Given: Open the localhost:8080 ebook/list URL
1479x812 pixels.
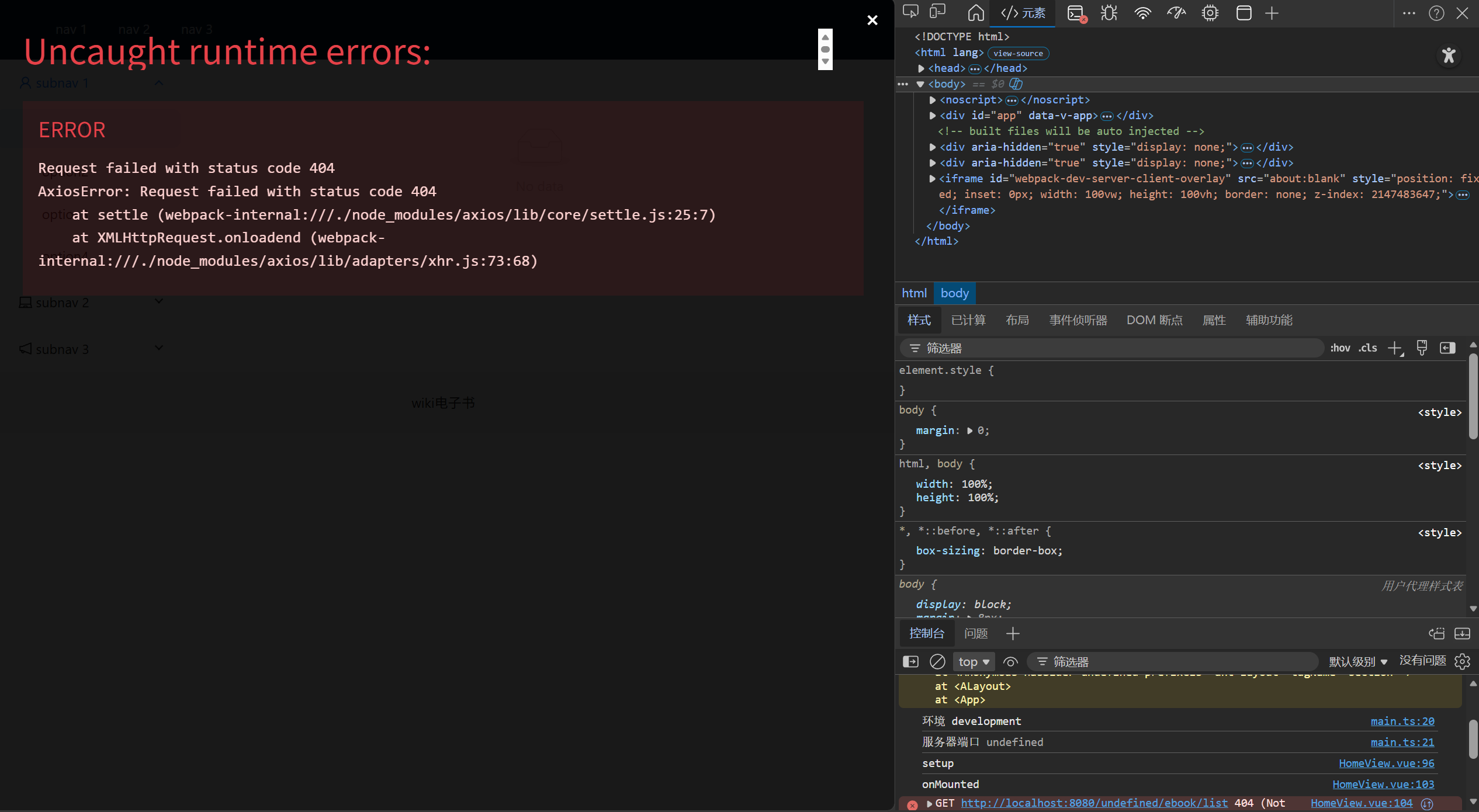Looking at the screenshot, I should coord(1094,803).
